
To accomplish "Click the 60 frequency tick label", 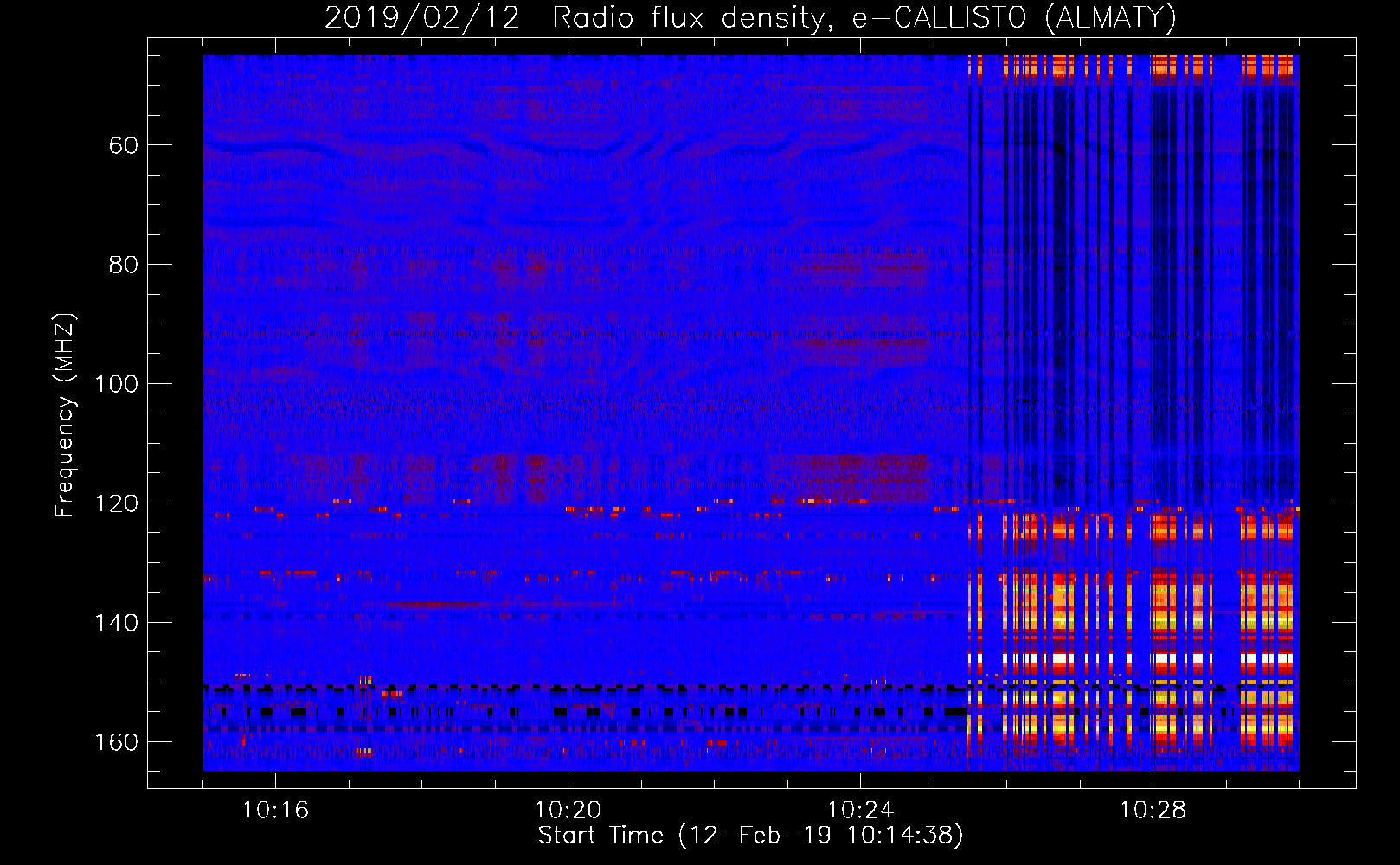I will (x=124, y=145).
